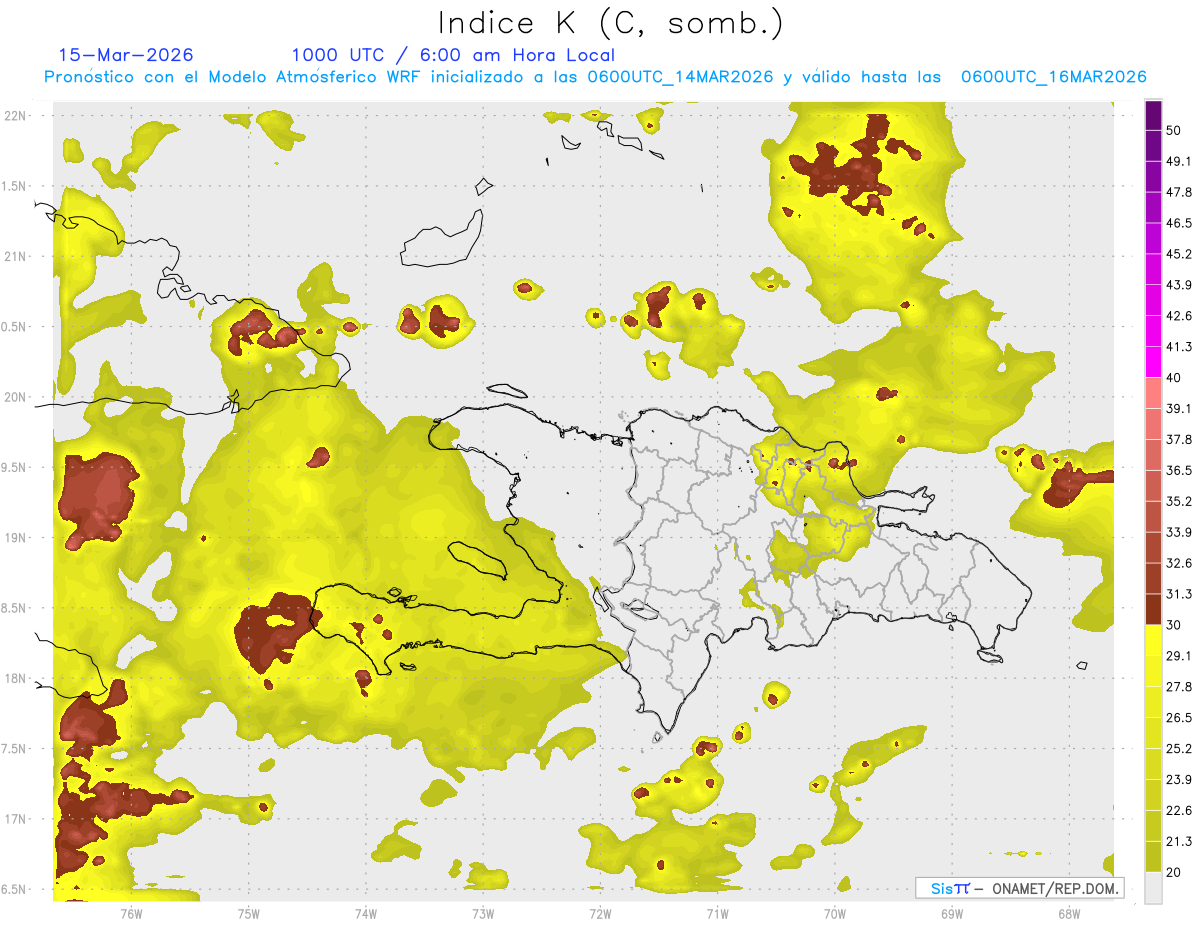1200x927 pixels.
Task: Click the "21N" latitude axis label
Action: [15, 256]
